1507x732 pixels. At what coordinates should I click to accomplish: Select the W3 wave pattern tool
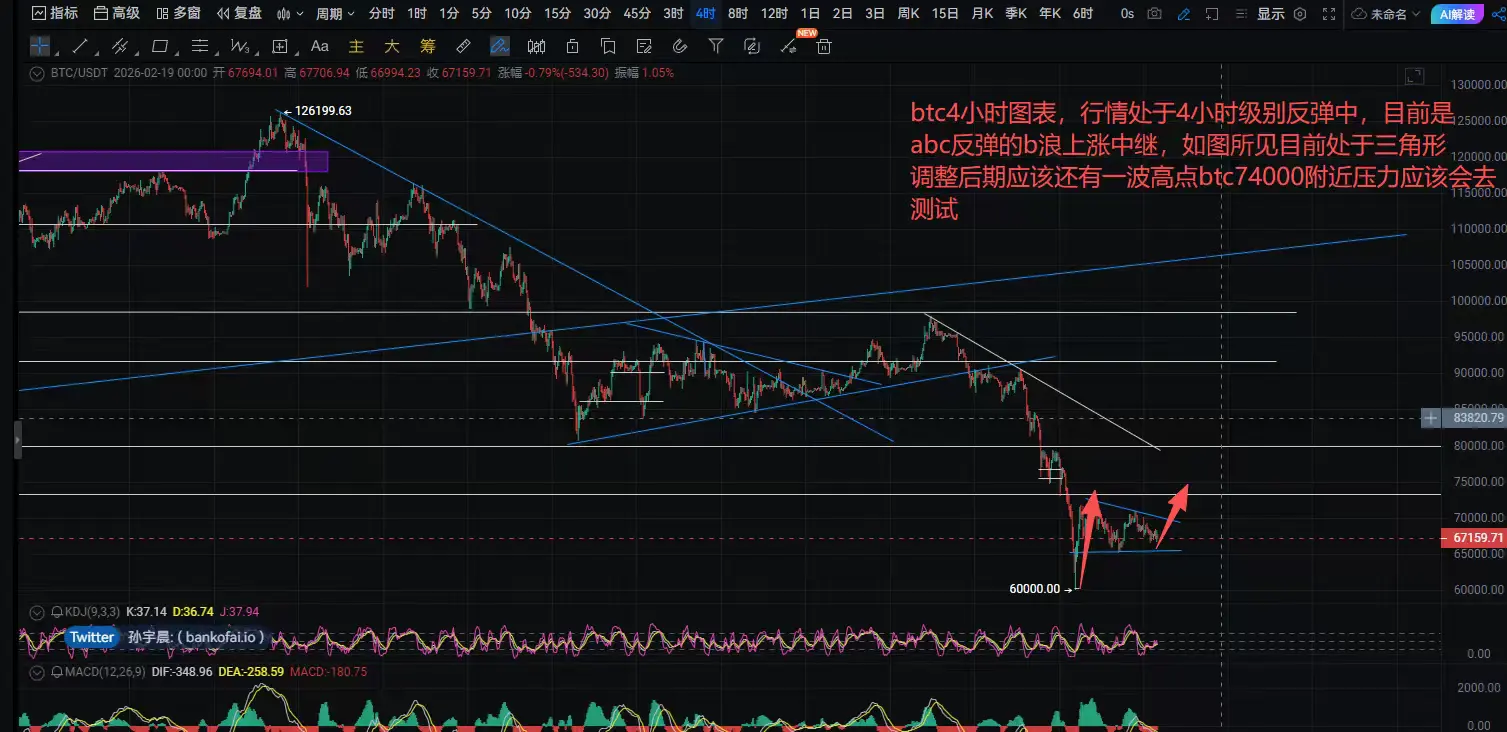pyautogui.click(x=240, y=46)
